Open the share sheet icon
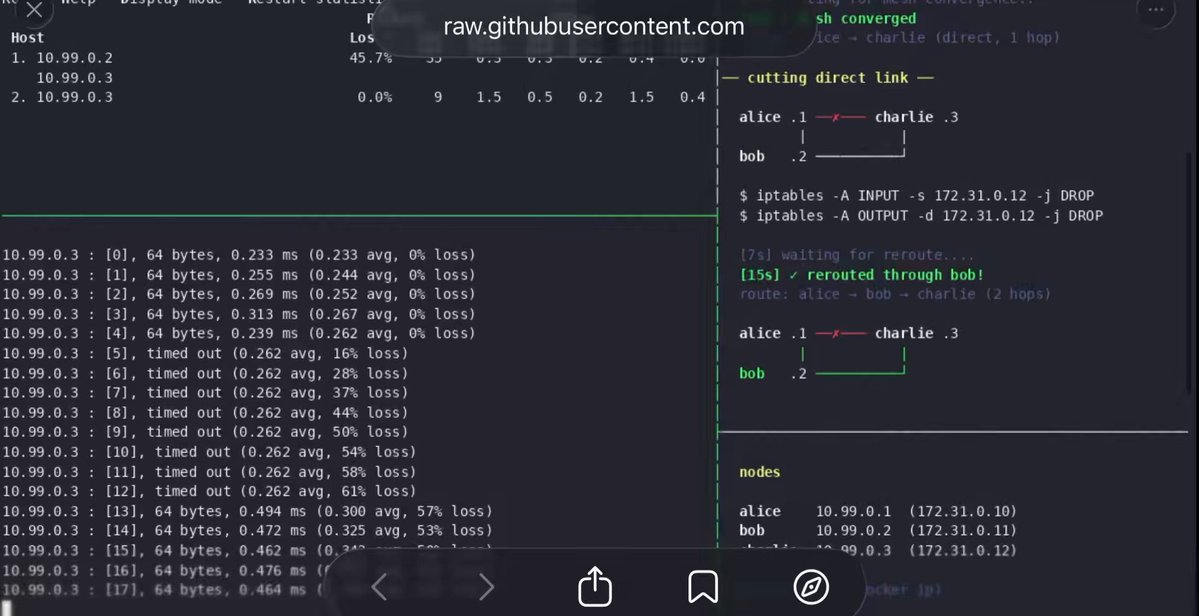The image size is (1199, 616). click(x=595, y=585)
